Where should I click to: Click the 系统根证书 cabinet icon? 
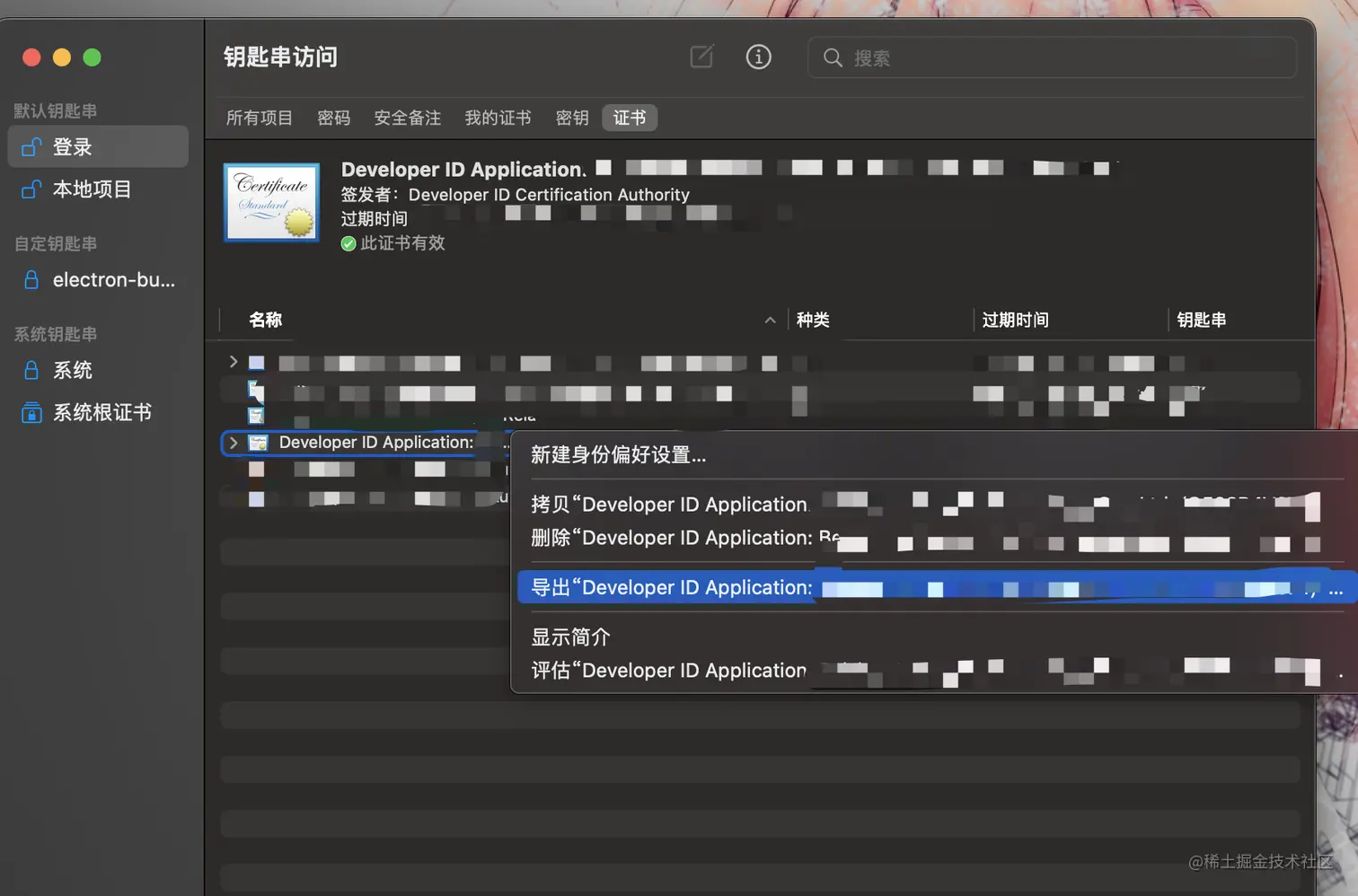(31, 412)
